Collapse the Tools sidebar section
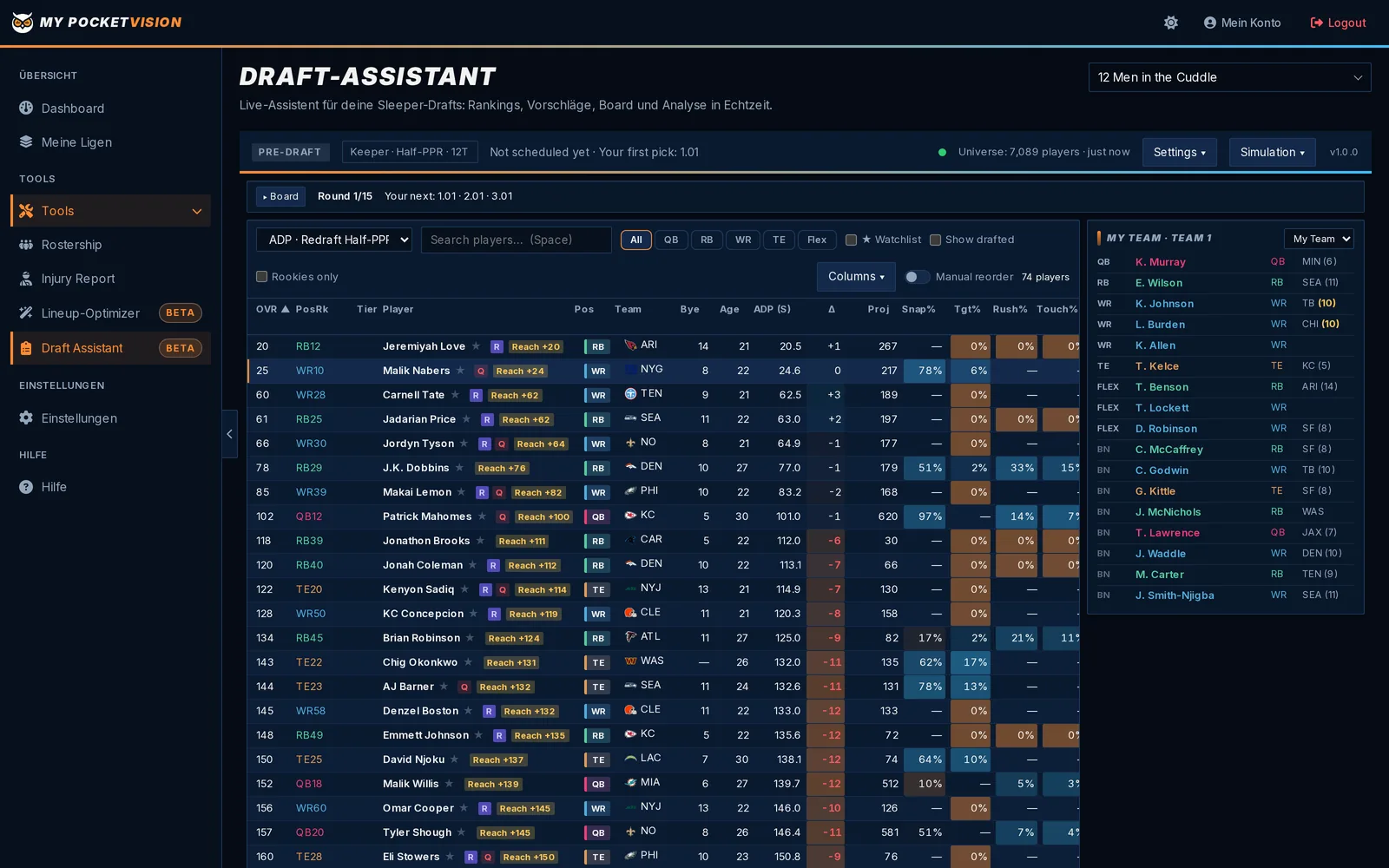 coord(110,211)
